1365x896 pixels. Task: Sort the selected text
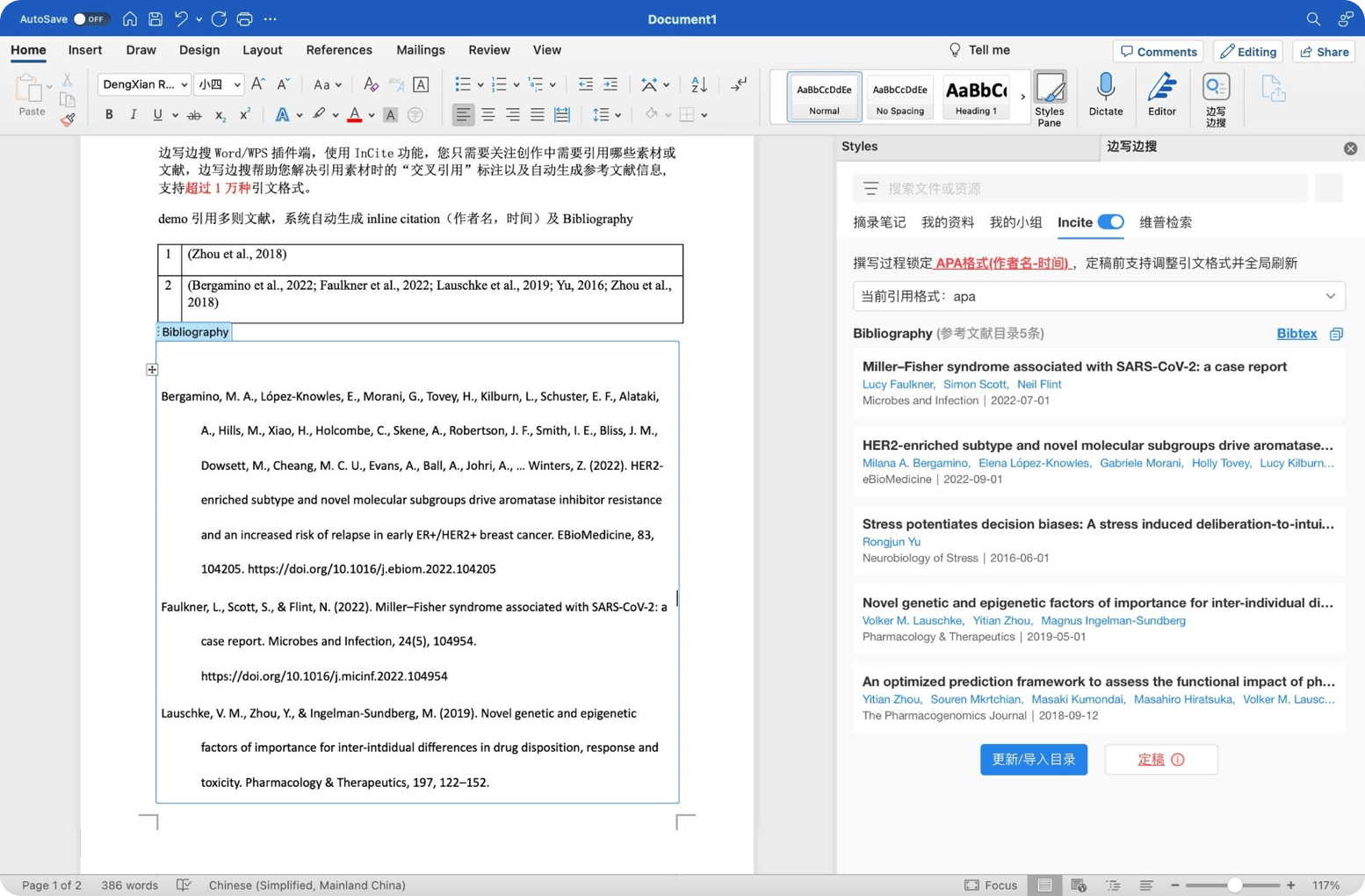point(699,84)
